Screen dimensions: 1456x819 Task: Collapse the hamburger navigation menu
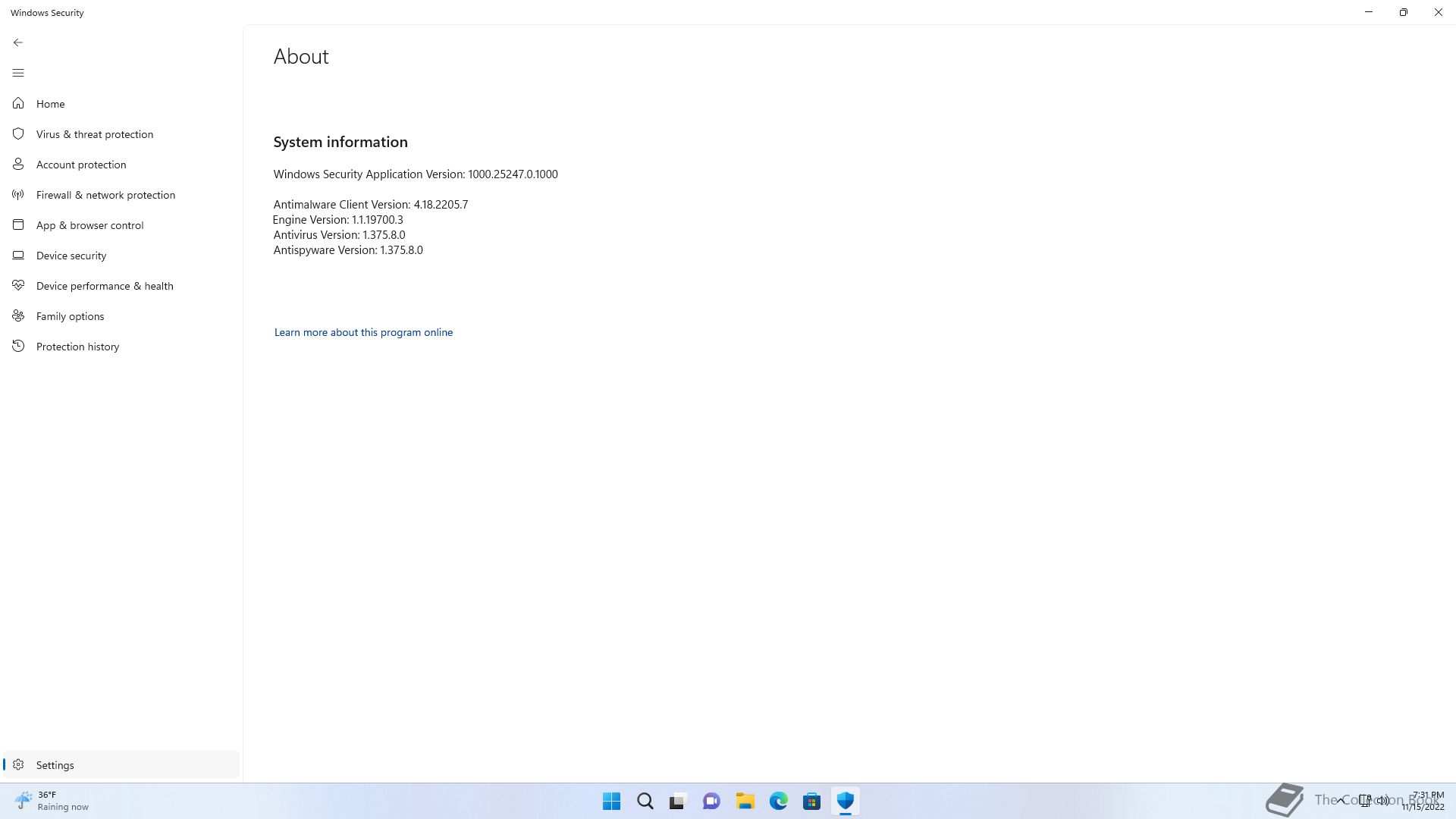(18, 73)
